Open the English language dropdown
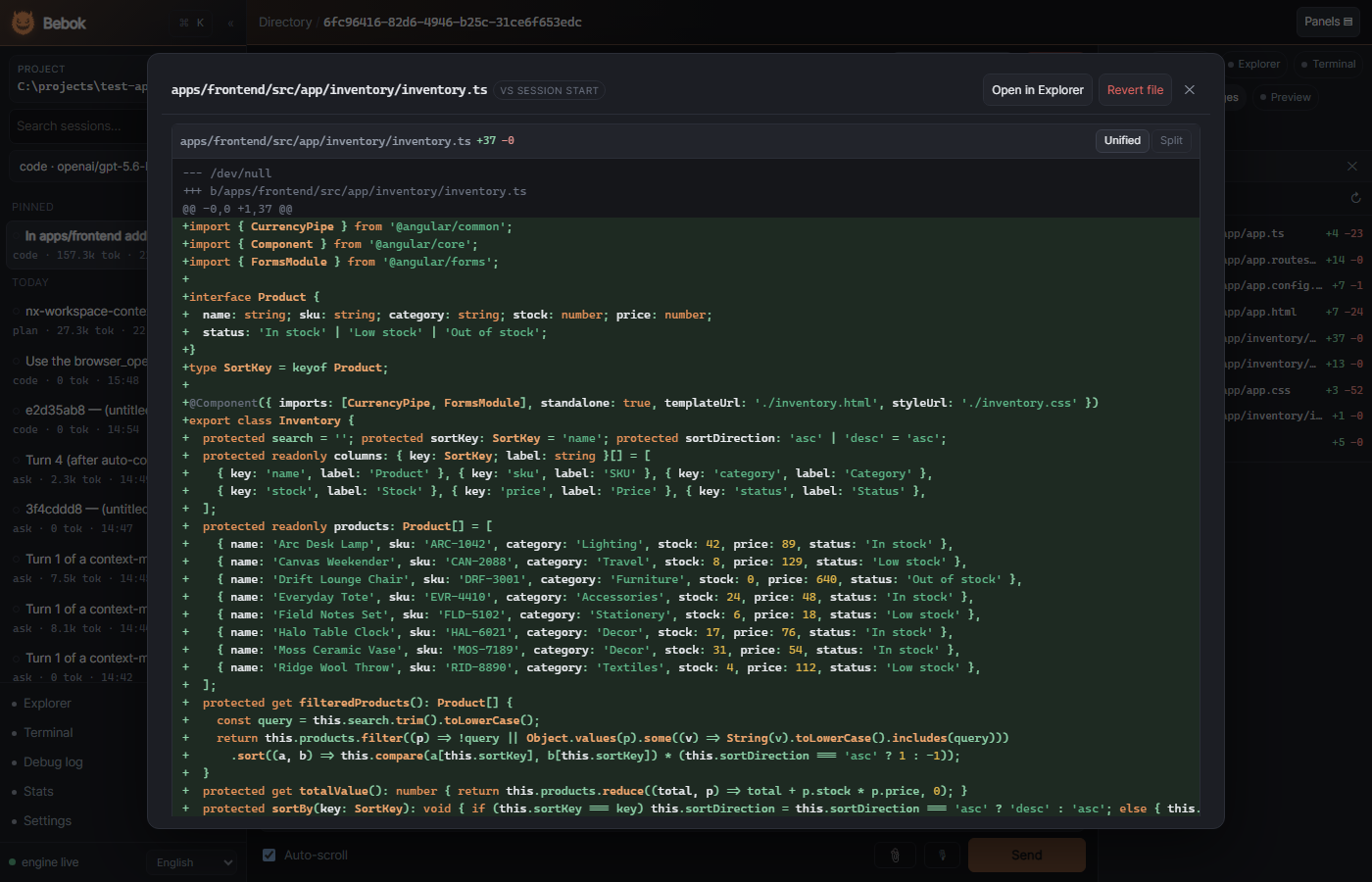1372x882 pixels. (x=194, y=862)
